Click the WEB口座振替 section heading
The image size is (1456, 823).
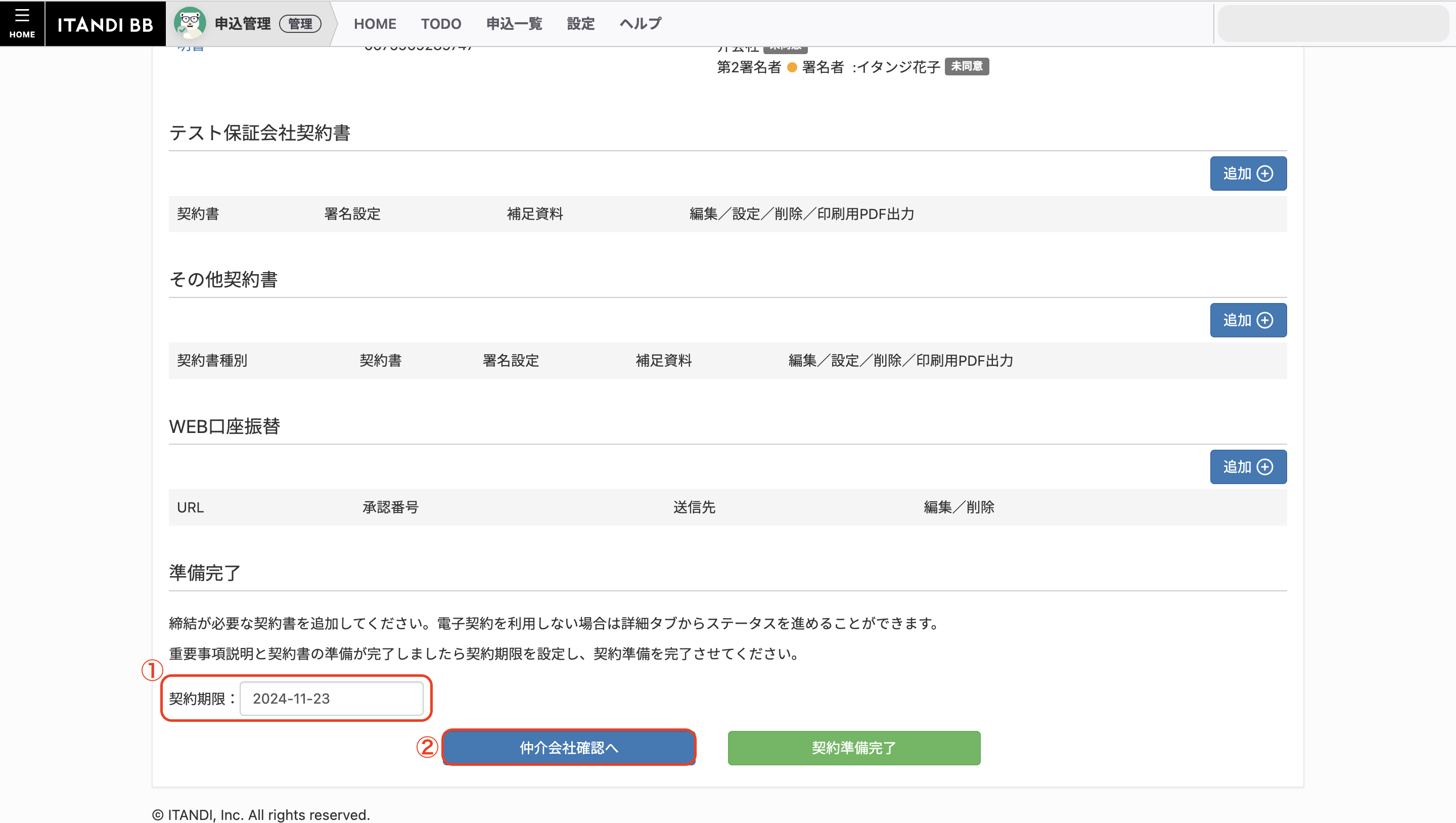(x=224, y=426)
